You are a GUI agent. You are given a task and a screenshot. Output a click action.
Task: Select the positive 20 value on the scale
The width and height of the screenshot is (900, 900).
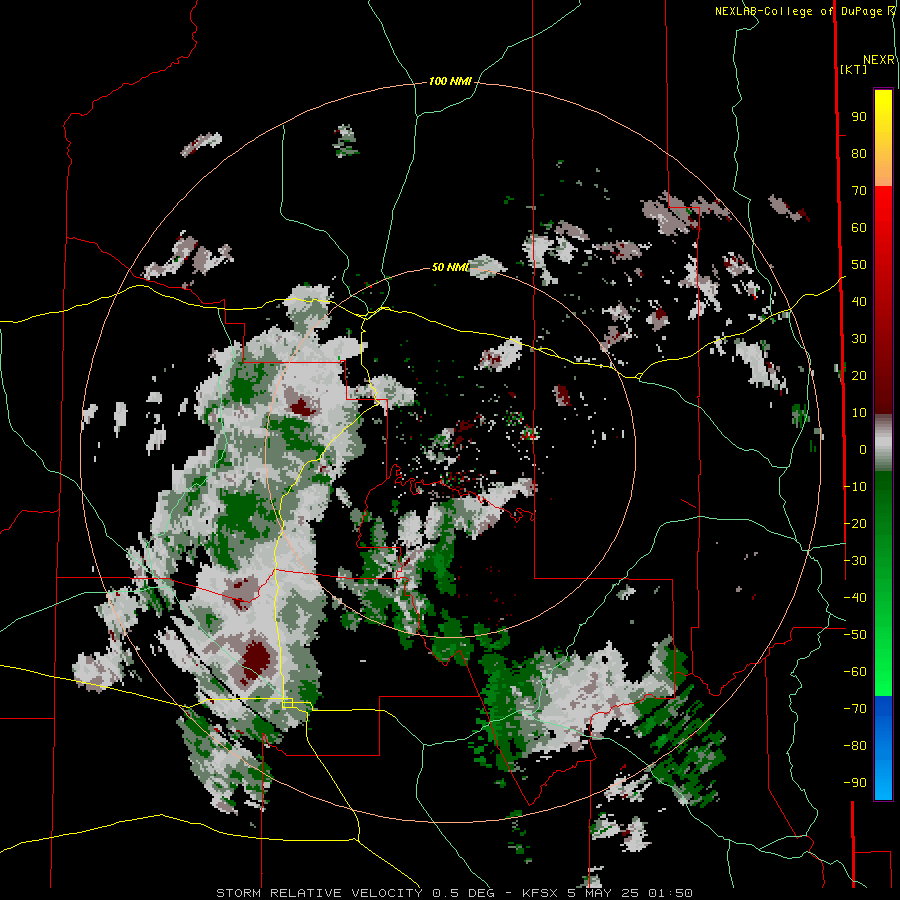coord(859,375)
